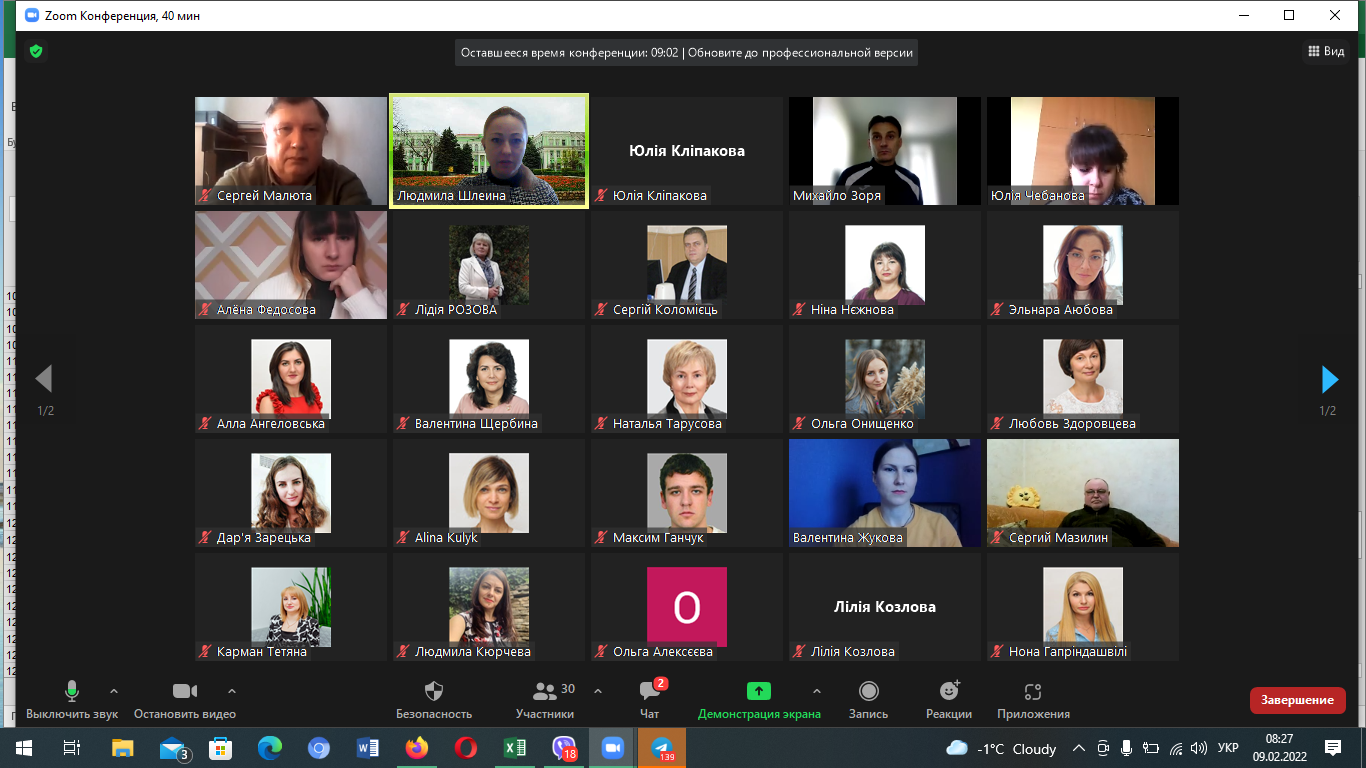Open File Explorer from the taskbar
This screenshot has height=768, width=1366.
122,748
